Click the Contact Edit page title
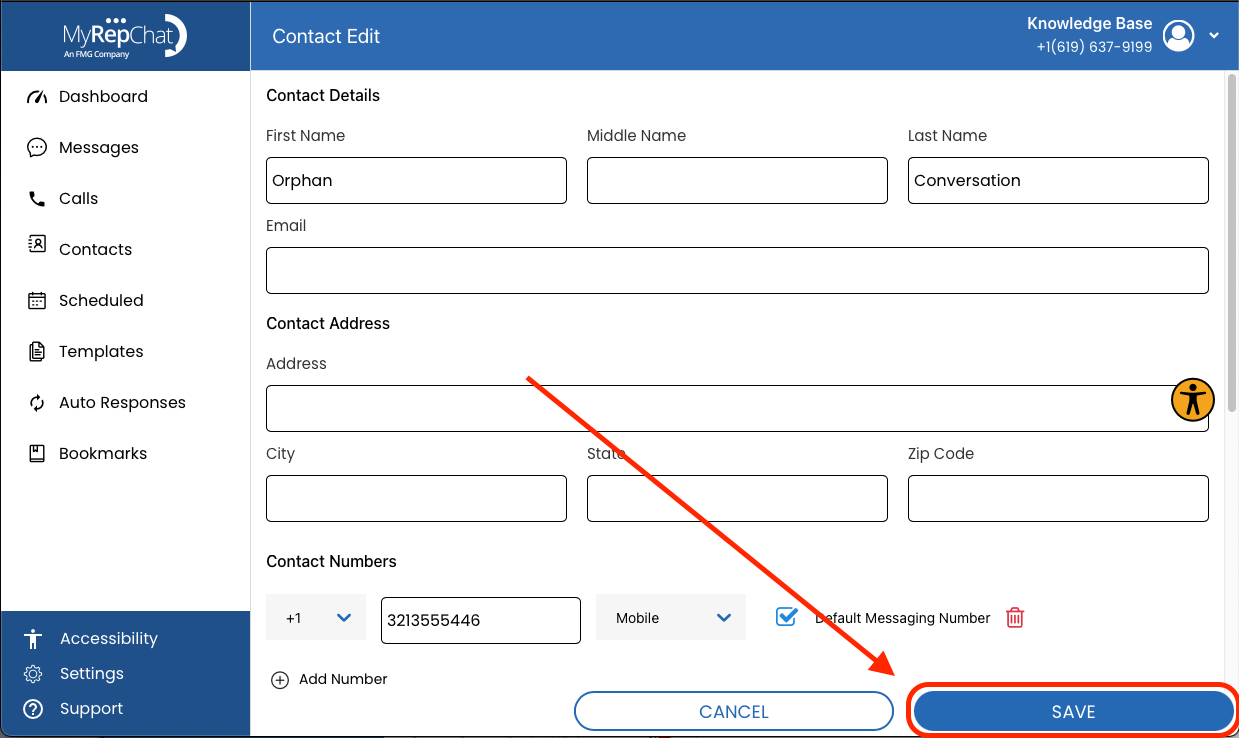 [326, 37]
